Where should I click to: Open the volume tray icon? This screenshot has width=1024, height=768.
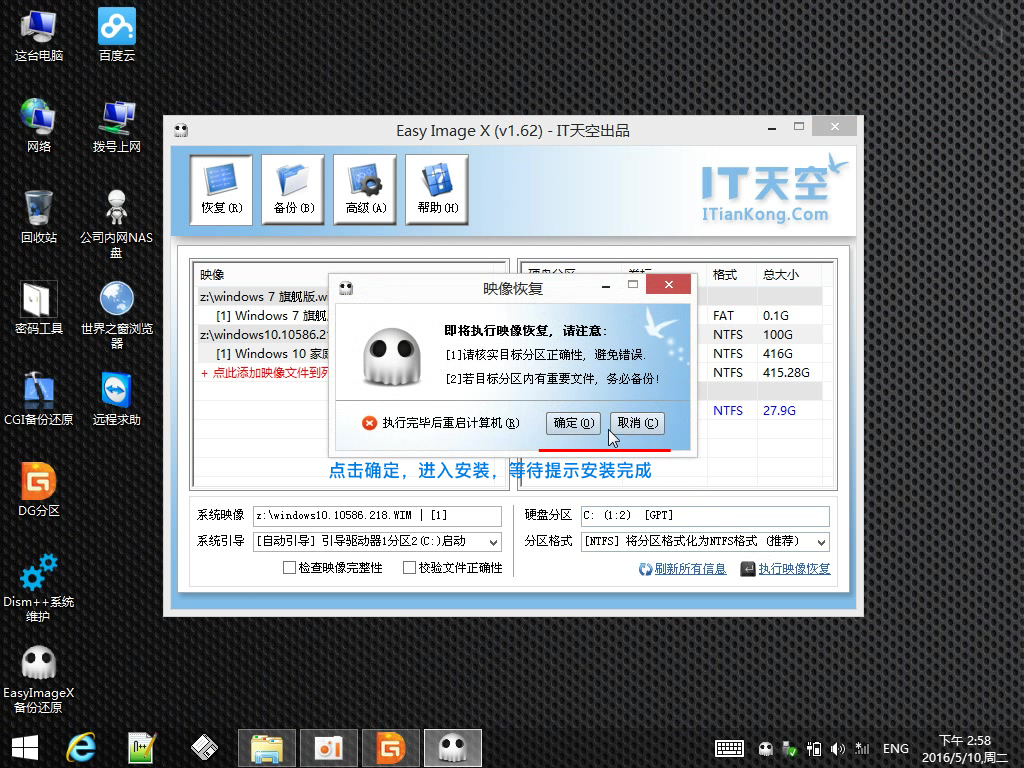[837, 748]
